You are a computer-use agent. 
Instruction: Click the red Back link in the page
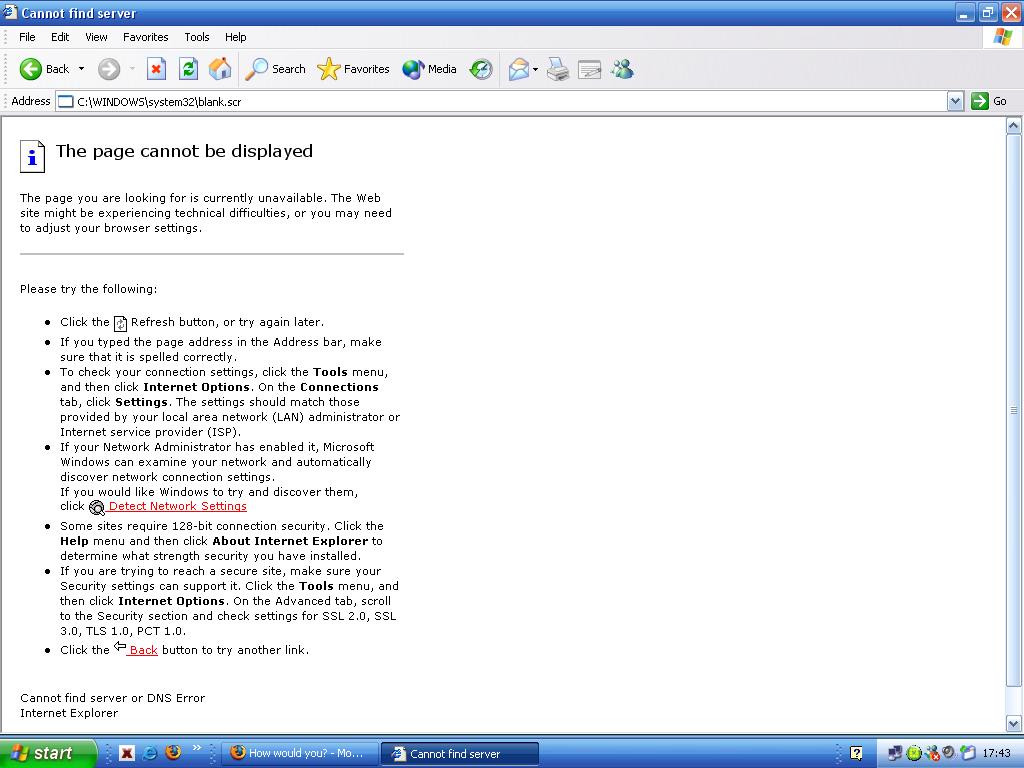click(144, 650)
